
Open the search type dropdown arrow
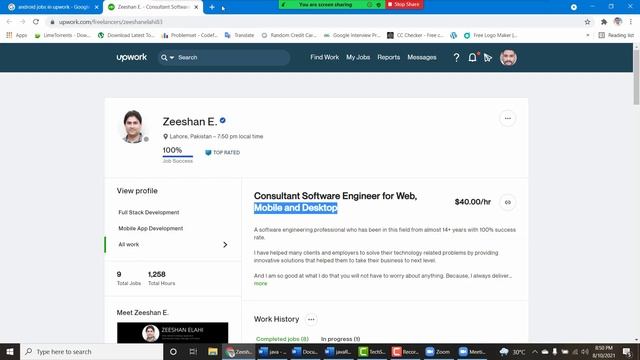[x=172, y=58]
